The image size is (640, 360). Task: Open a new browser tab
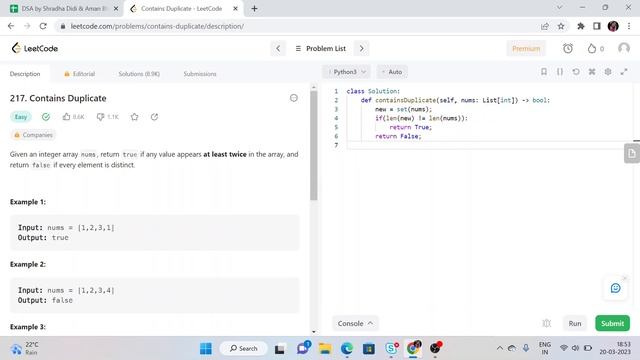click(x=254, y=9)
